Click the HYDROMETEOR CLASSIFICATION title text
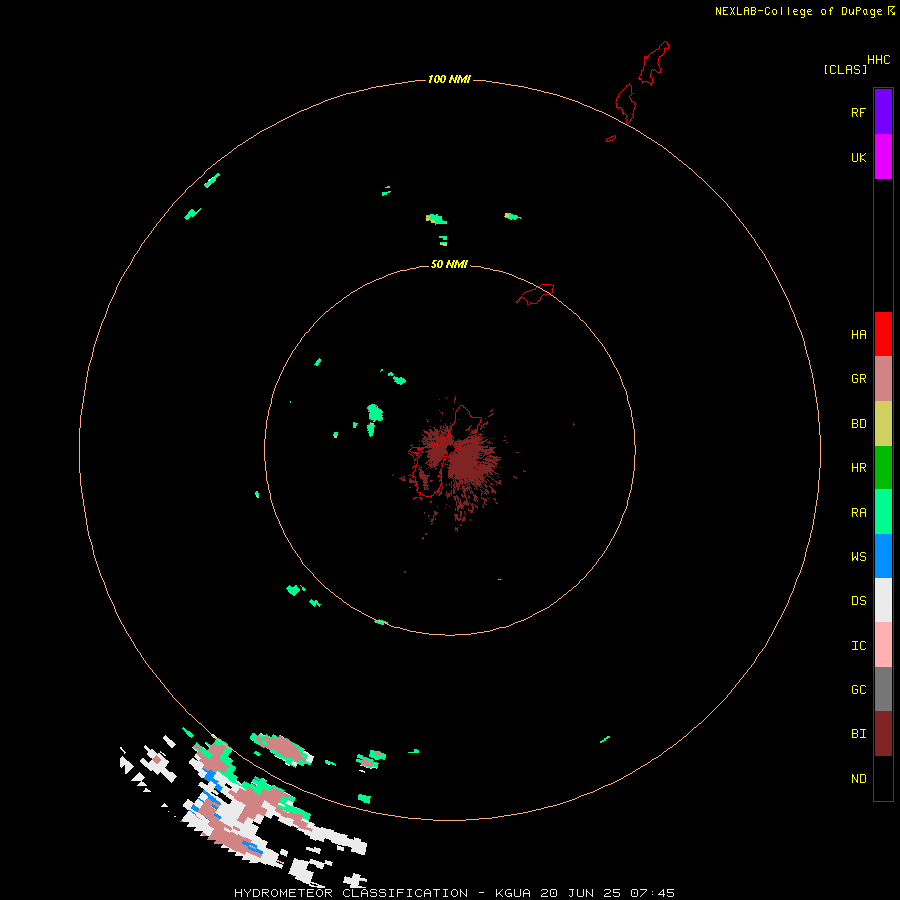 pyautogui.click(x=351, y=893)
